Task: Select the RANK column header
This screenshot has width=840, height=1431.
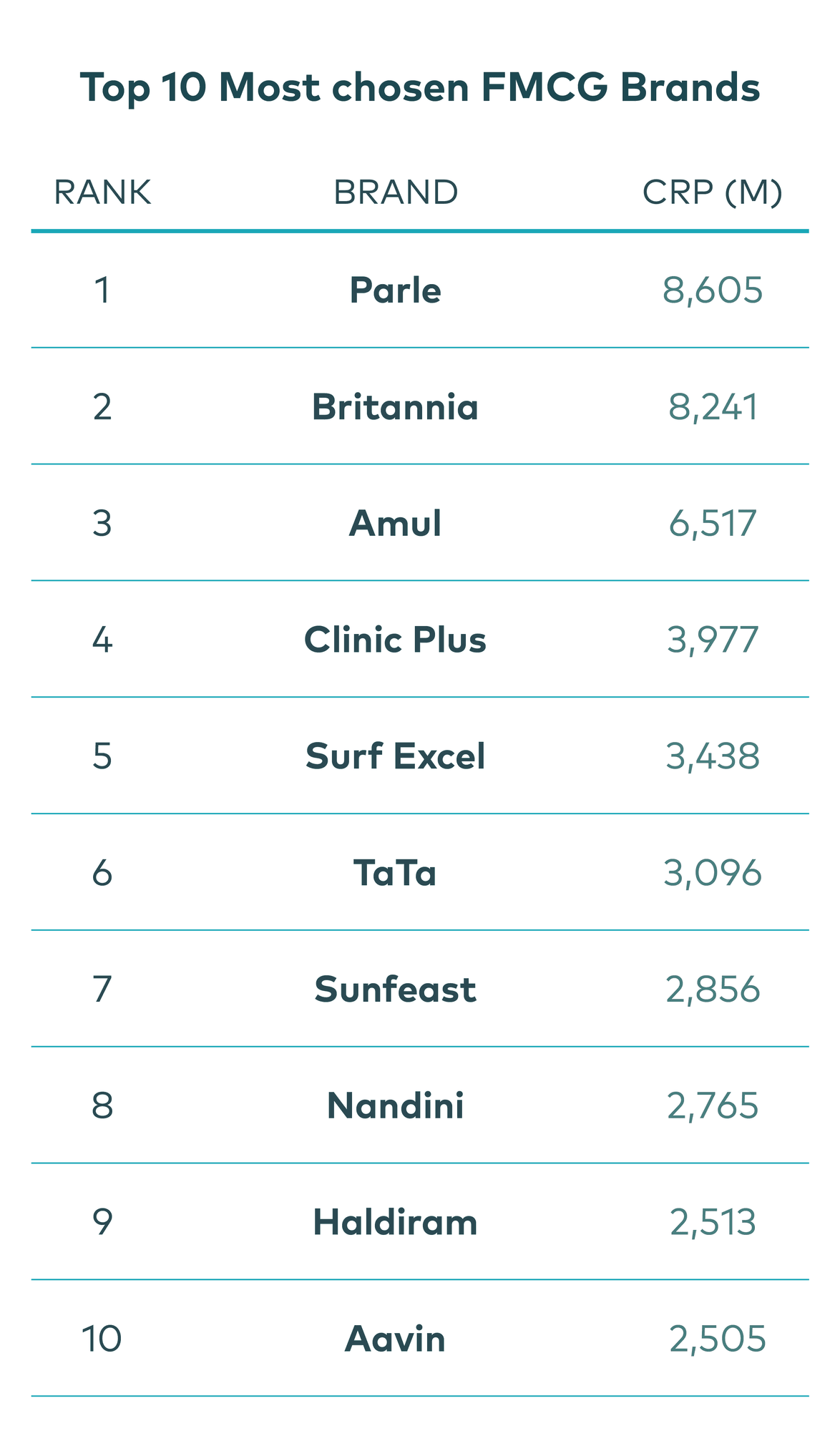Action: pos(102,192)
